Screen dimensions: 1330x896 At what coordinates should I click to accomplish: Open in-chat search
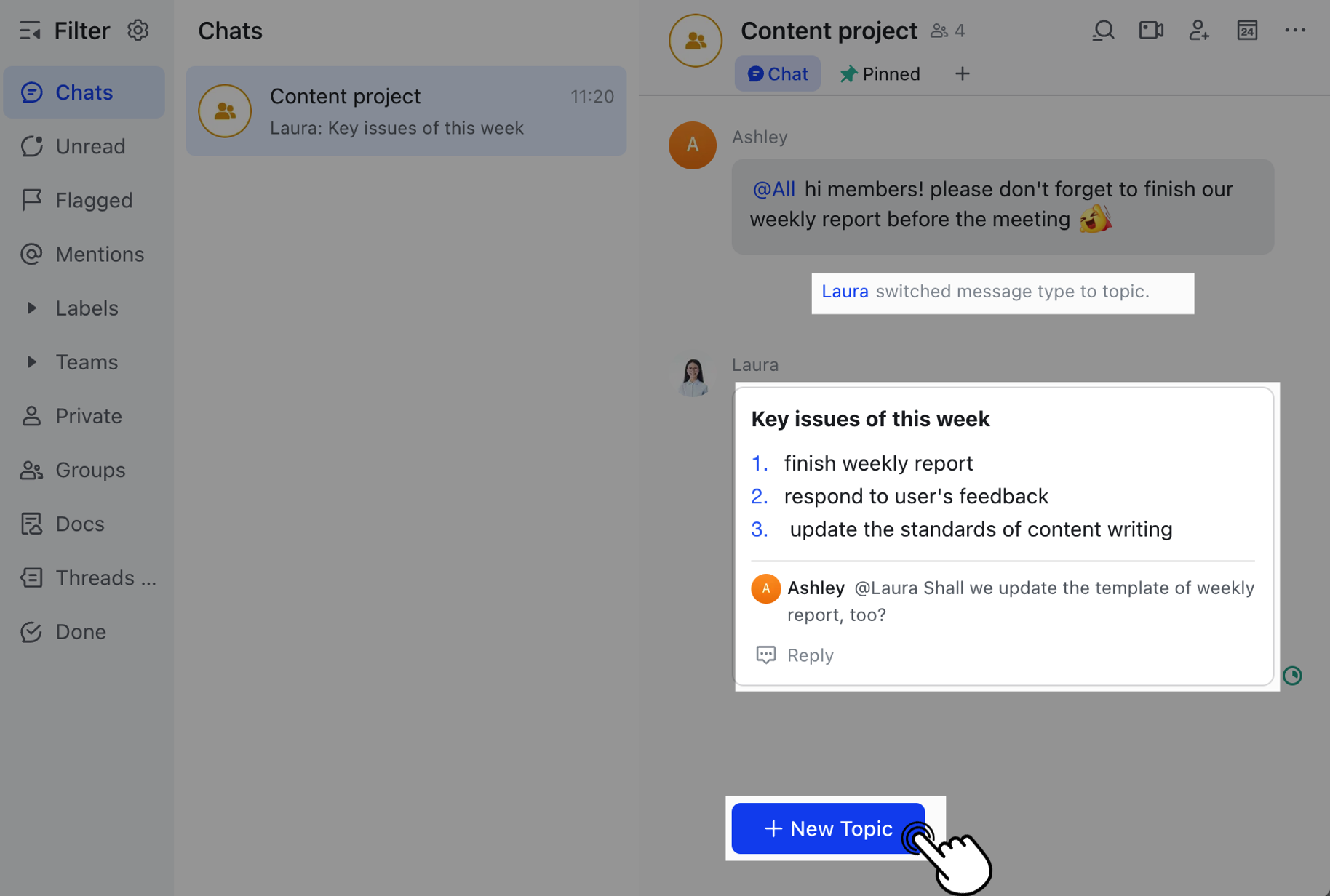[1102, 31]
